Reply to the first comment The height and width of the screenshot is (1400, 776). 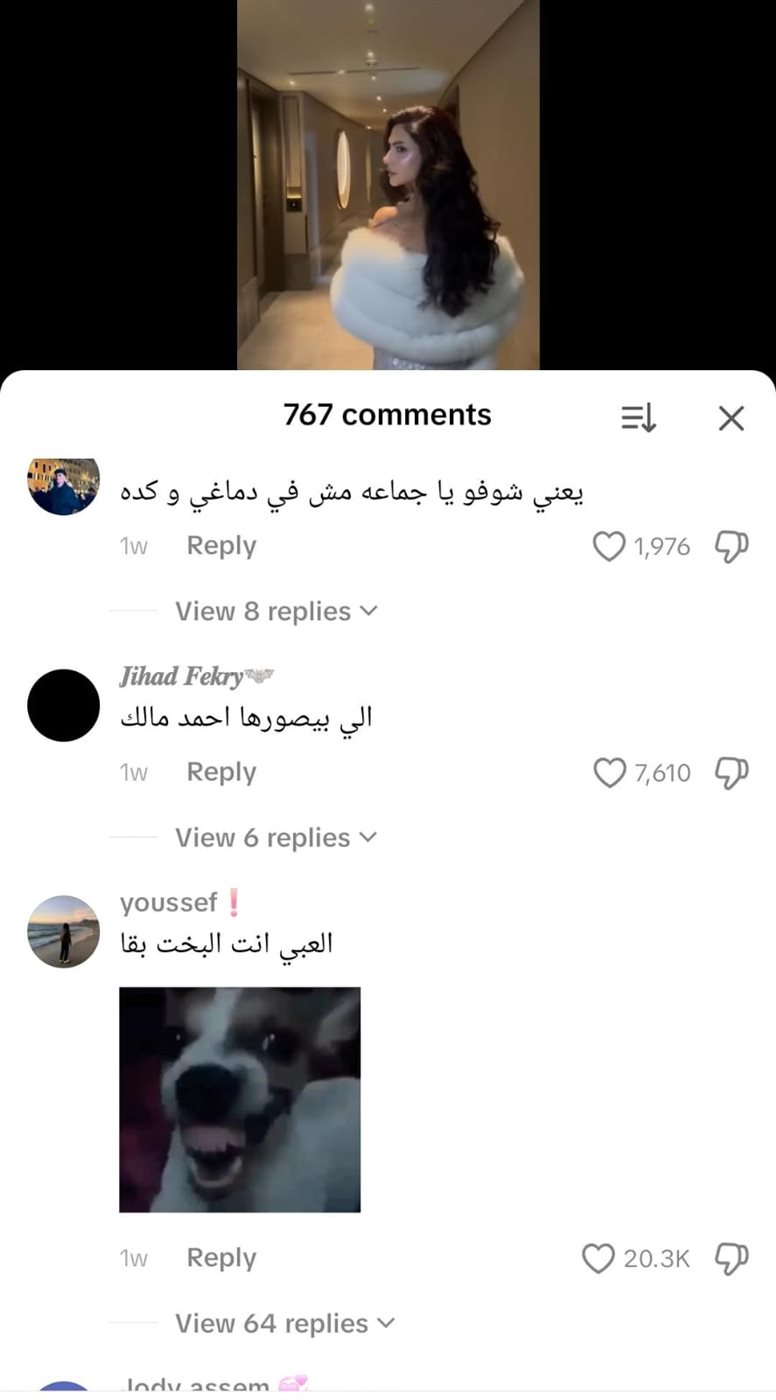[x=222, y=546]
